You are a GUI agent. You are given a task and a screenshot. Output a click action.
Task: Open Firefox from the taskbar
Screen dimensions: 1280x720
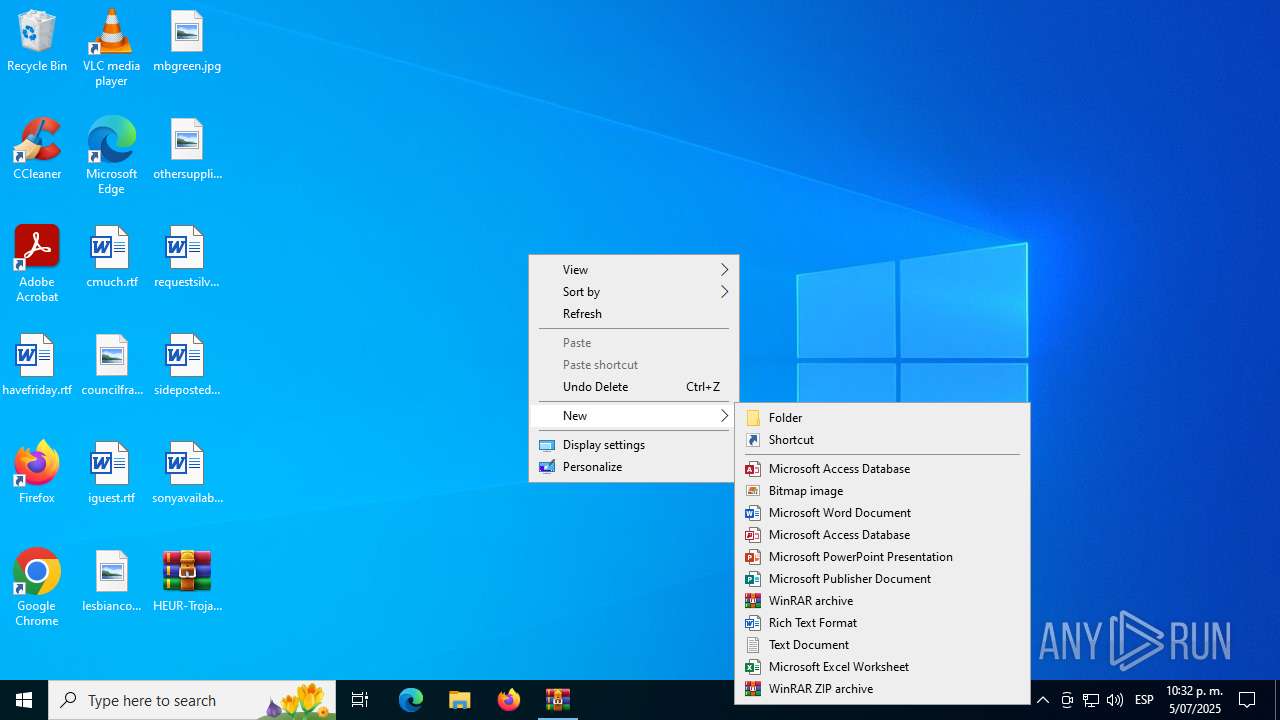click(x=509, y=700)
